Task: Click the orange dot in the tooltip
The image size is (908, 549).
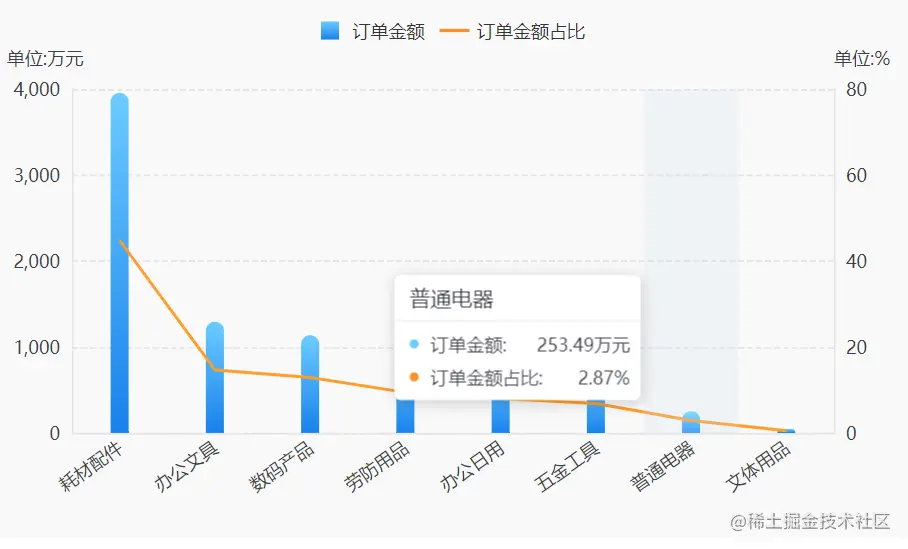Action: pyautogui.click(x=414, y=377)
